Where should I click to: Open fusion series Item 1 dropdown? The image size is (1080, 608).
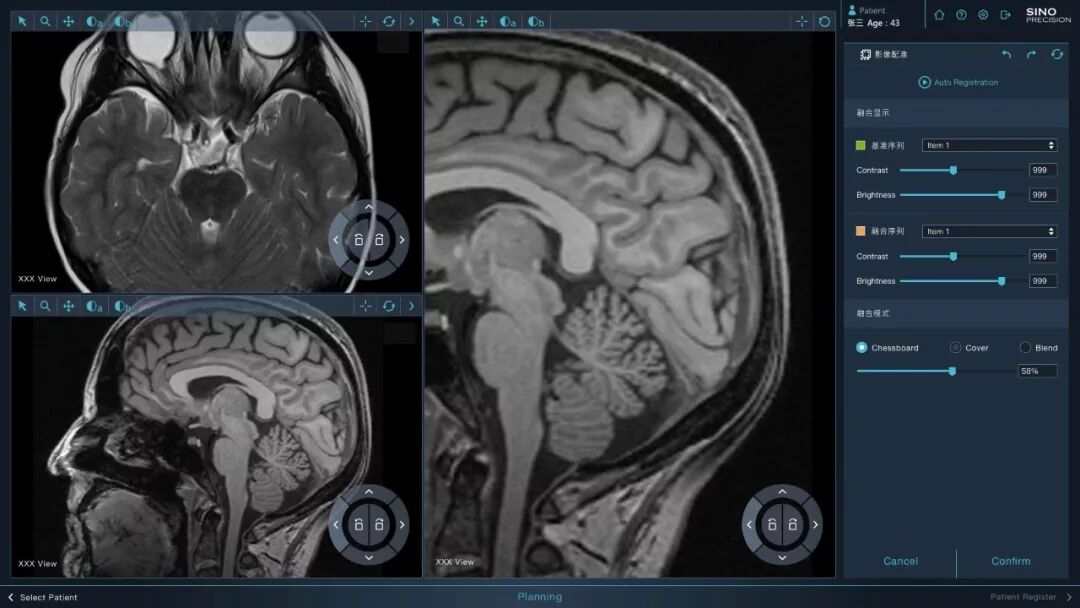[989, 231]
